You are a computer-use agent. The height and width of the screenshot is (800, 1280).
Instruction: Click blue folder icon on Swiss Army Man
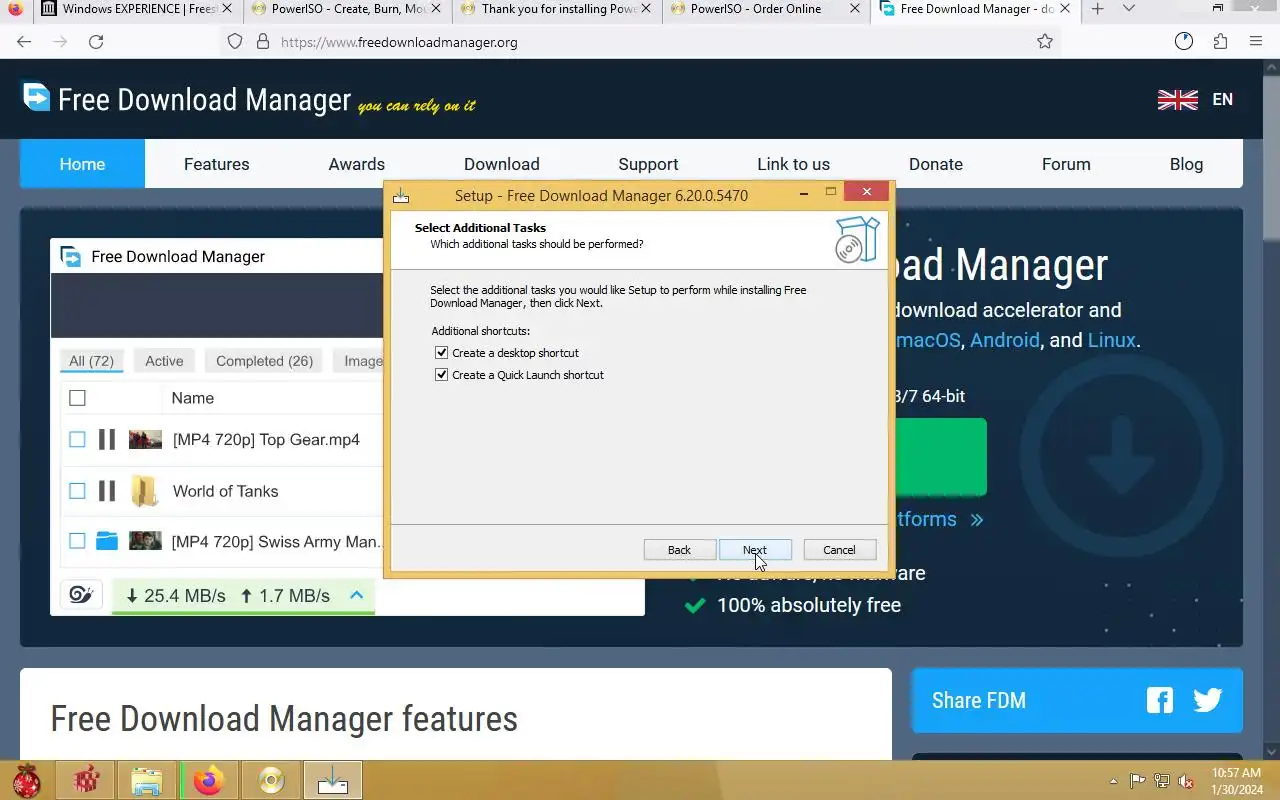107,541
